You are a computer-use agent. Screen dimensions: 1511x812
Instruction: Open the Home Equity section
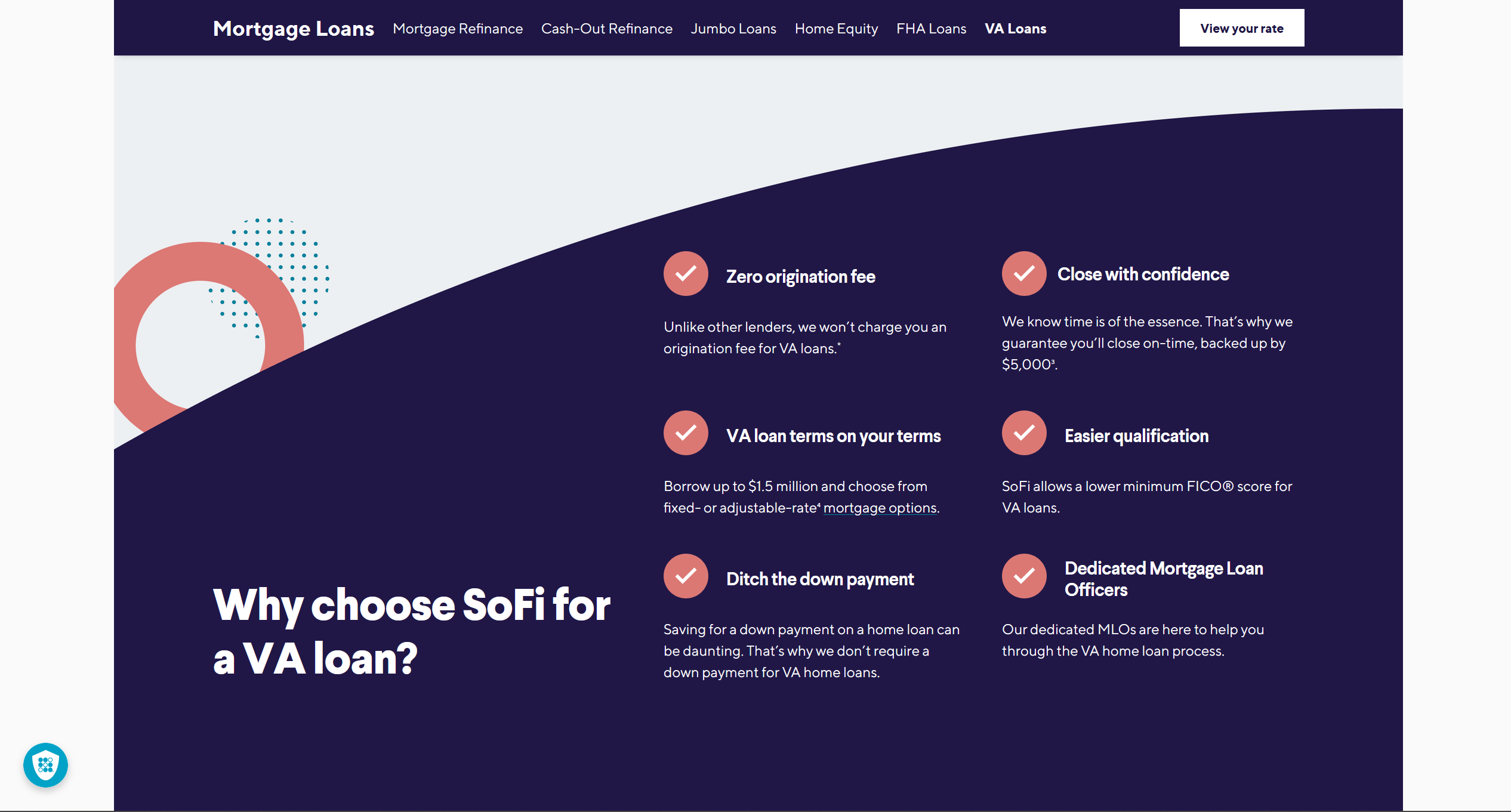[836, 28]
